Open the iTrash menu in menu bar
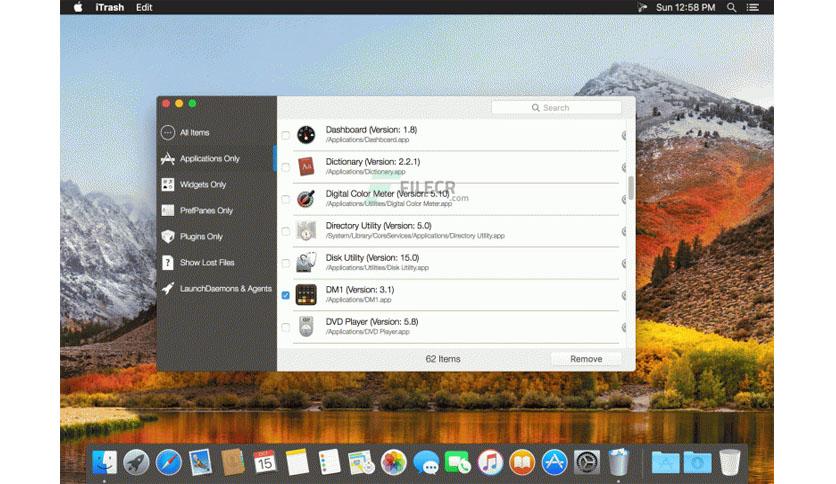The image size is (836, 484). pyautogui.click(x=110, y=7)
